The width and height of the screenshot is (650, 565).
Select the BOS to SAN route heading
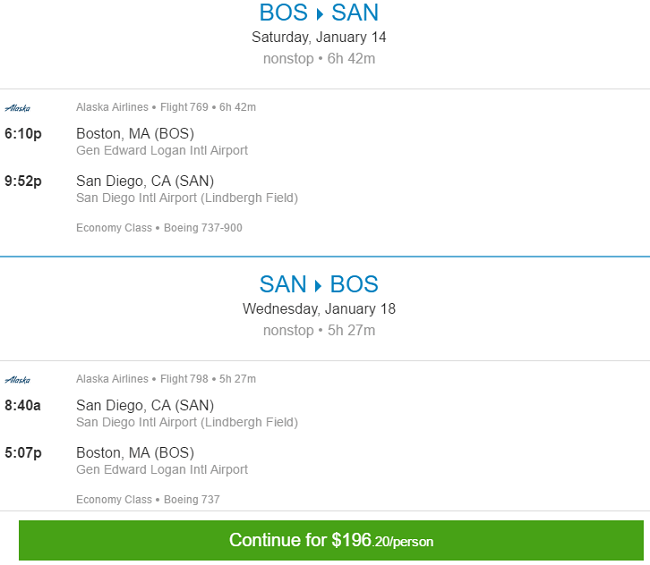(x=319, y=12)
